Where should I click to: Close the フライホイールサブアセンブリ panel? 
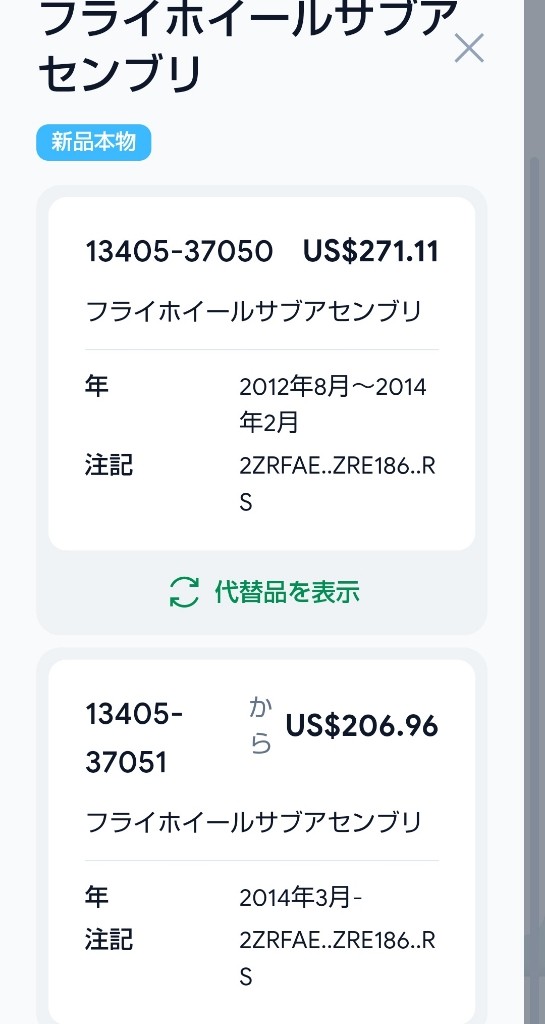469,48
